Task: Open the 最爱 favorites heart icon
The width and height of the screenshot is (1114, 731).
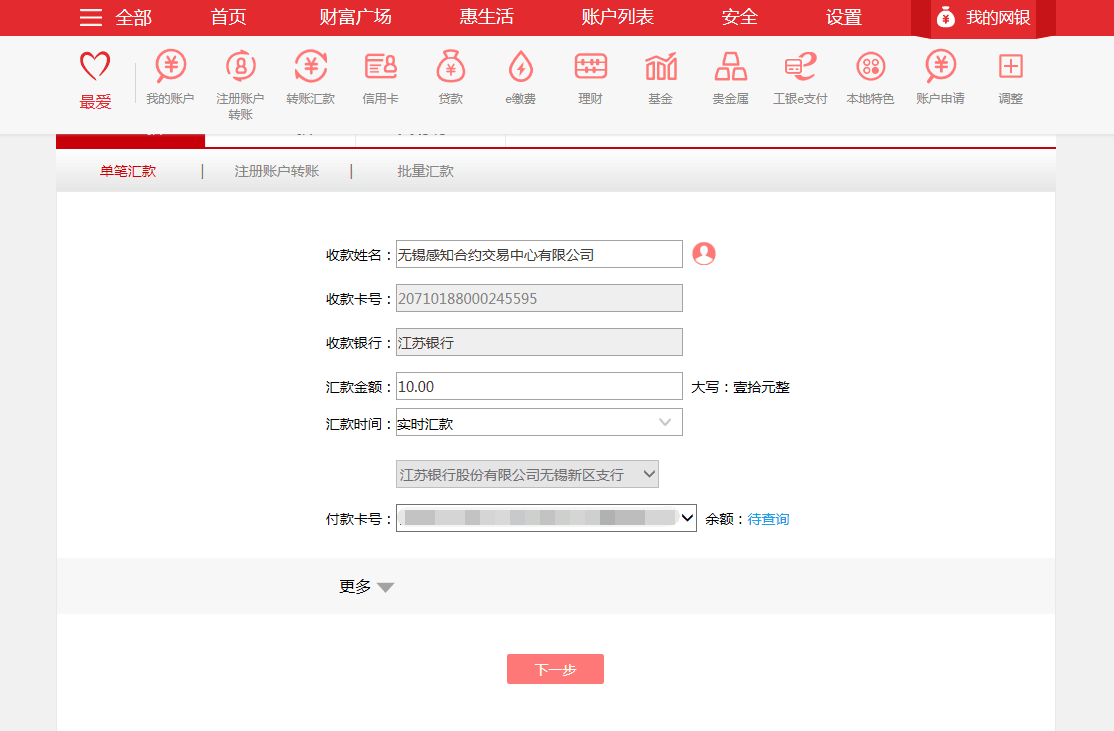Action: [x=95, y=66]
